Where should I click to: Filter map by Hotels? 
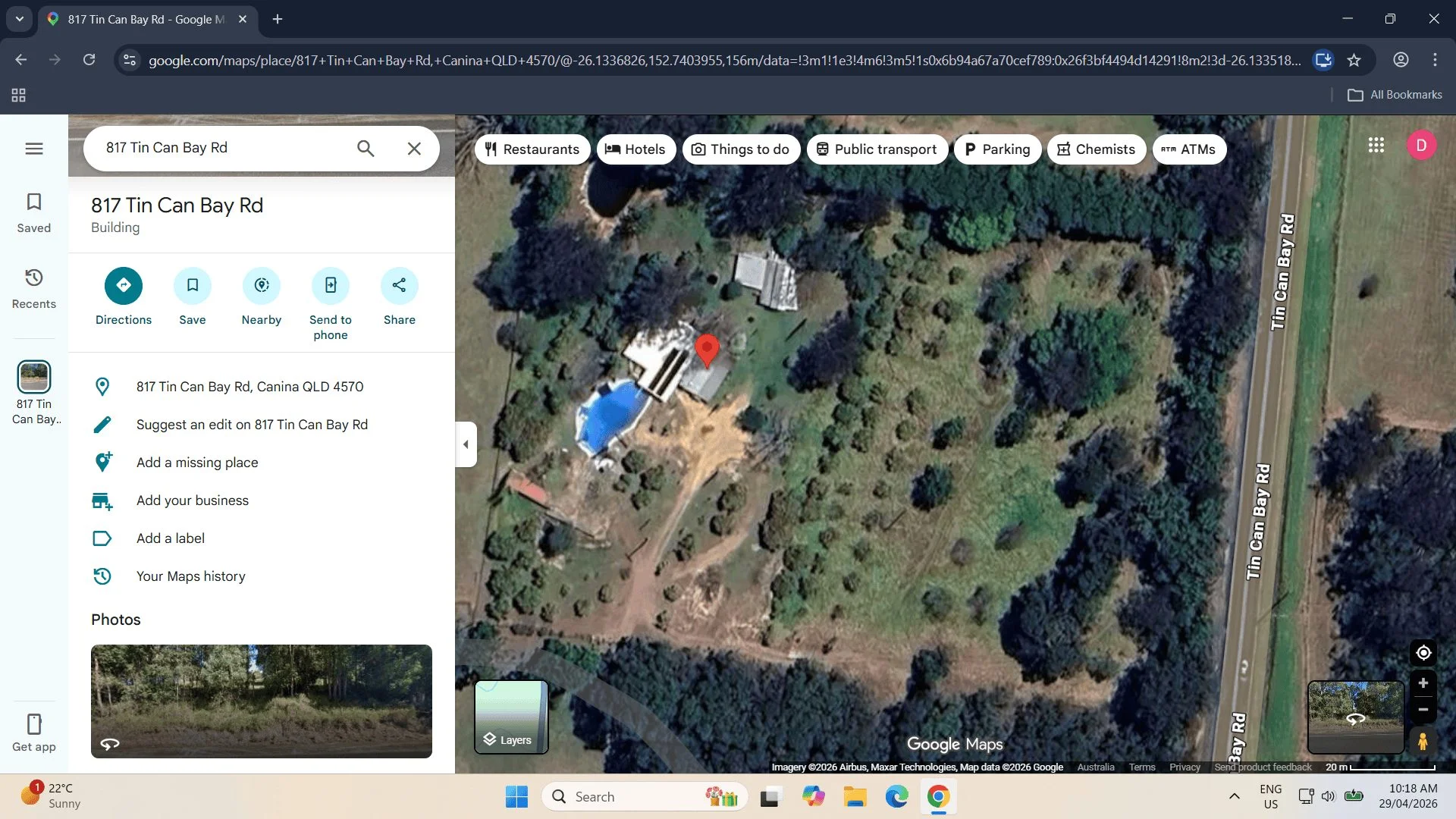click(x=635, y=149)
